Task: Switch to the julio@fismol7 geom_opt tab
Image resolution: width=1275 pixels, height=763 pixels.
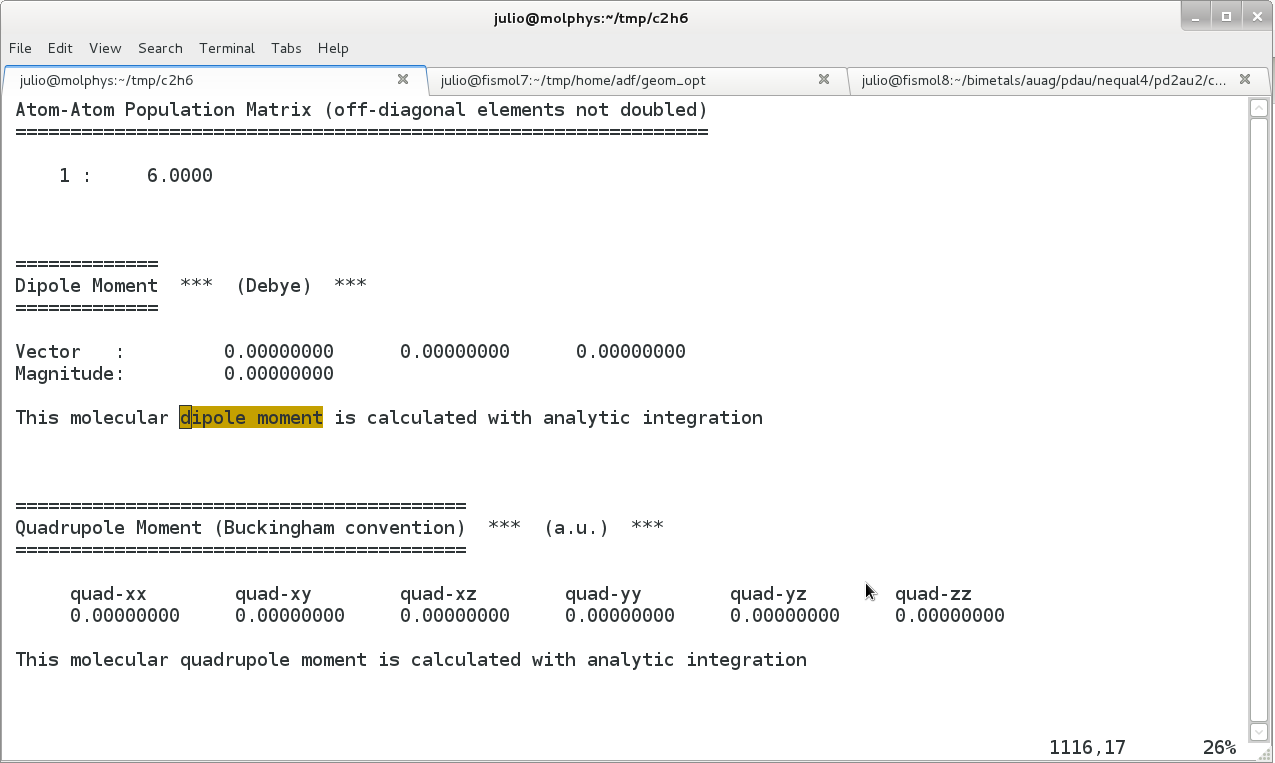Action: pyautogui.click(x=620, y=80)
